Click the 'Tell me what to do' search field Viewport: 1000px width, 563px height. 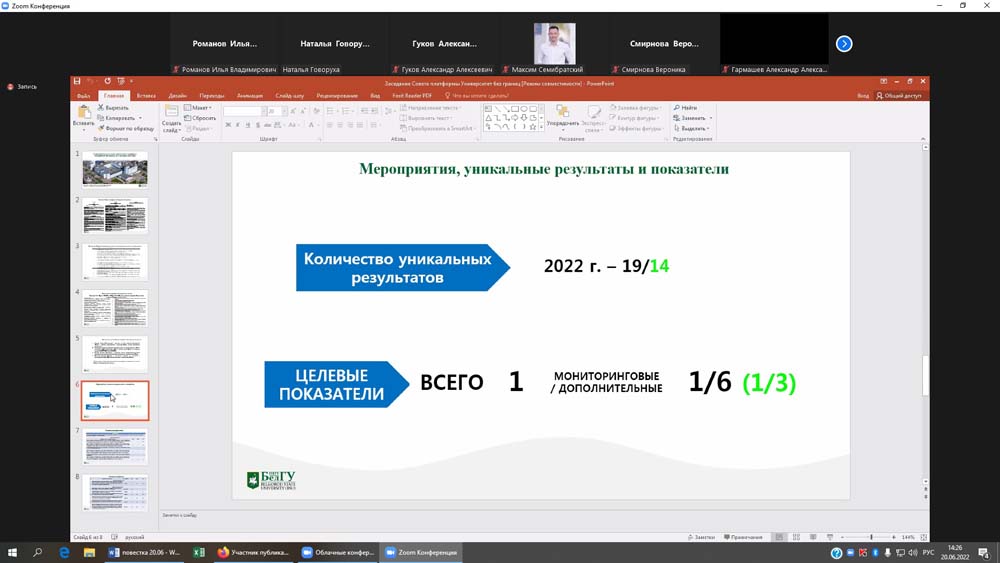click(478, 96)
